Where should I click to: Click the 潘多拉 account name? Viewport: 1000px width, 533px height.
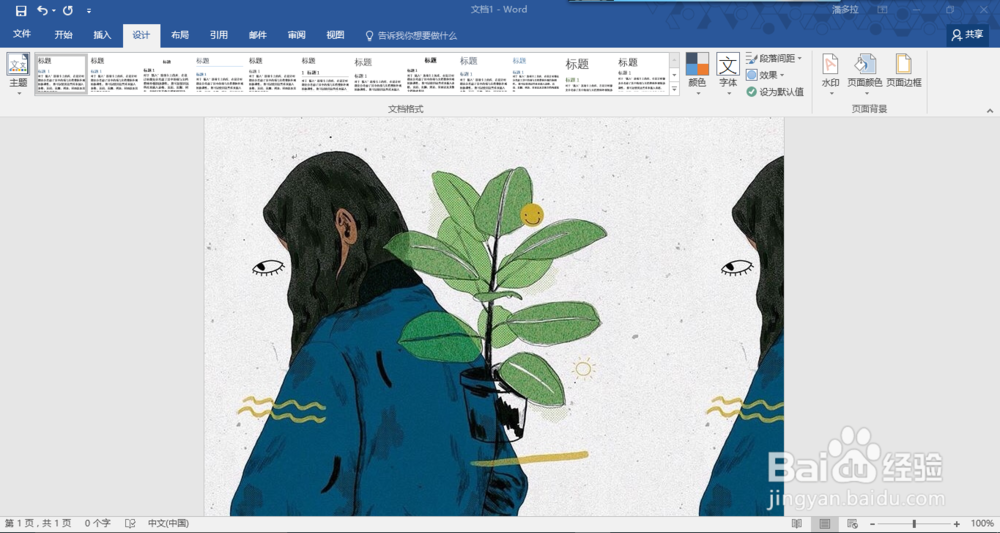point(845,10)
